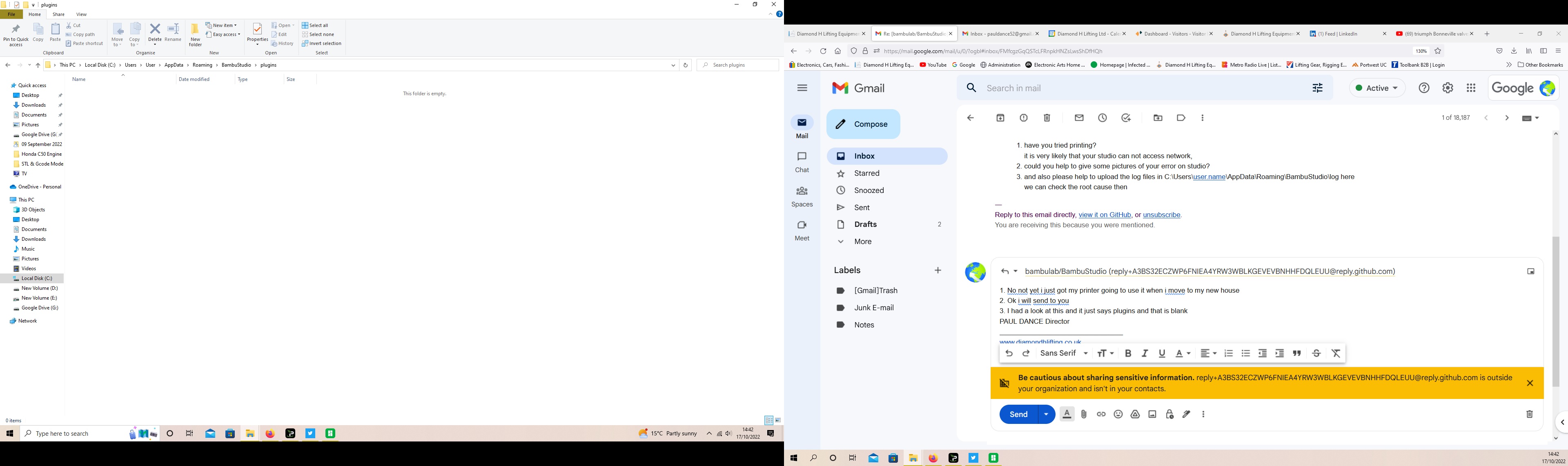Switch to the View ribbon tab
The width and height of the screenshot is (1568, 466).
81,15
